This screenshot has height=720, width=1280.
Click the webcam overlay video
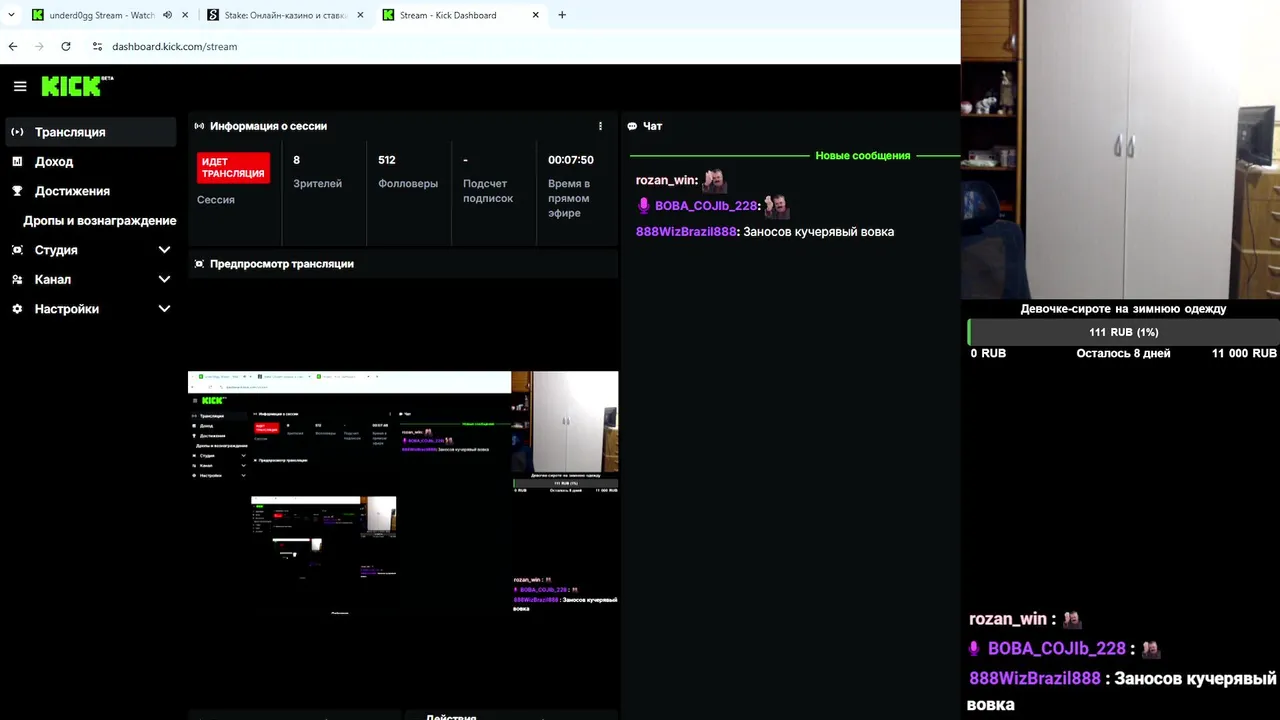click(x=1120, y=150)
